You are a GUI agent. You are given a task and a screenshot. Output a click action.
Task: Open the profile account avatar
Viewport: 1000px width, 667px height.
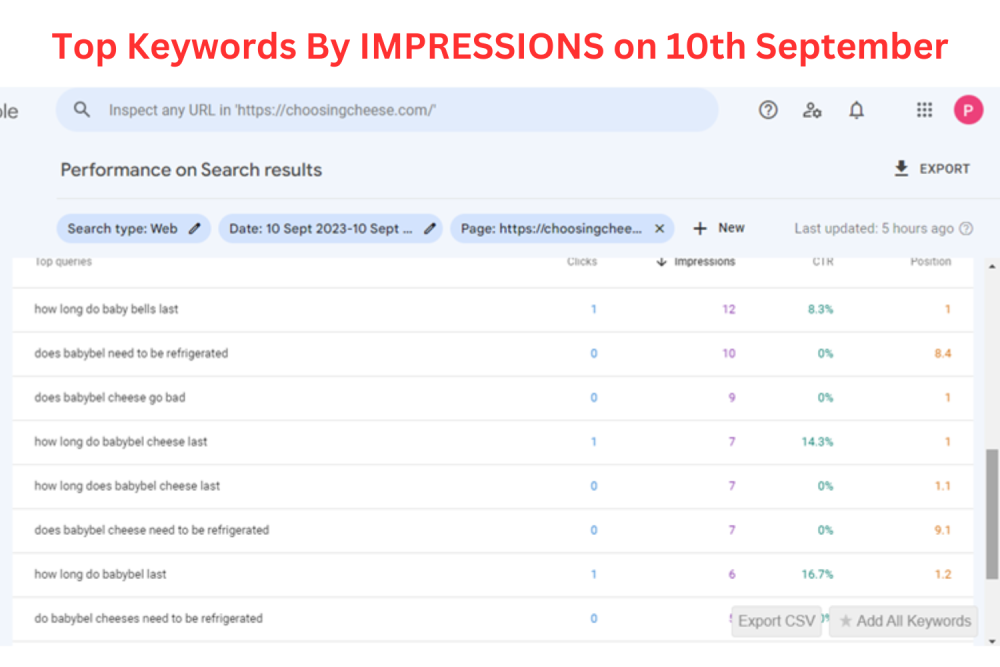pos(968,110)
